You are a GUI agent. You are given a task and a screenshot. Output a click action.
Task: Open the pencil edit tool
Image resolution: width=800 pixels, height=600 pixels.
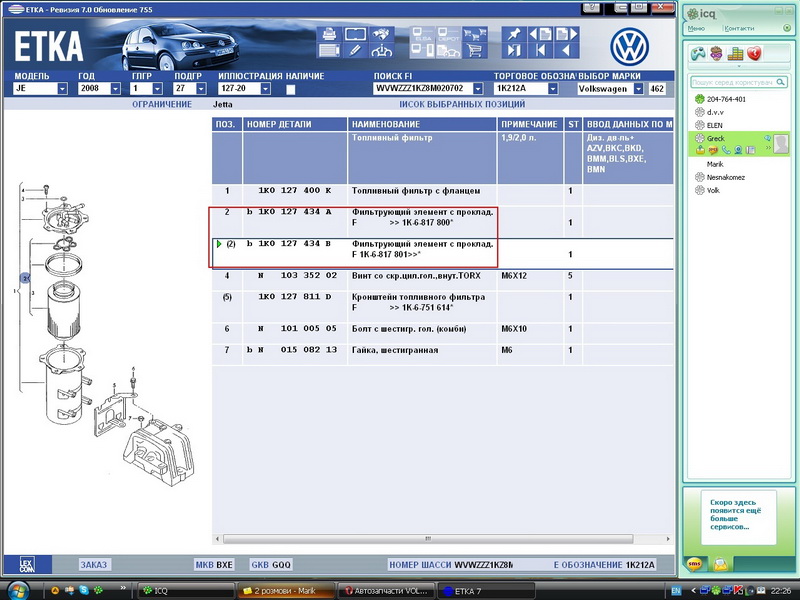coord(355,51)
